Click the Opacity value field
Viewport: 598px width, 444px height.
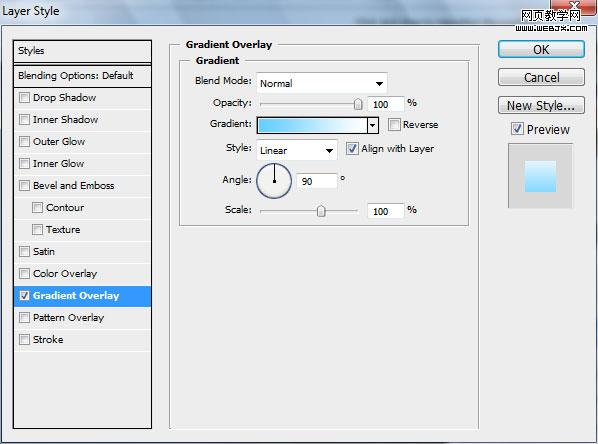click(385, 104)
